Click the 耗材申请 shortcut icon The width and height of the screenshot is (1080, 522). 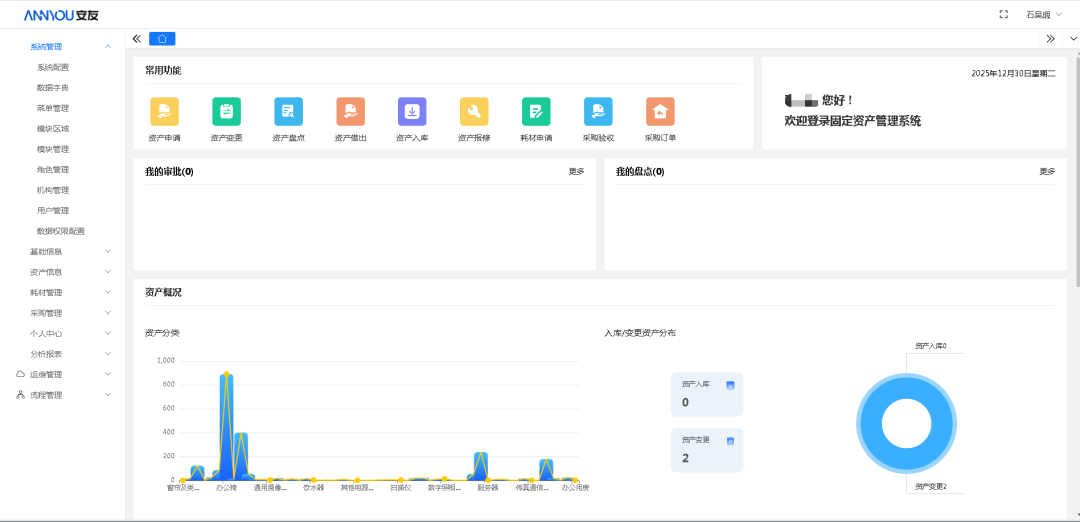click(536, 112)
